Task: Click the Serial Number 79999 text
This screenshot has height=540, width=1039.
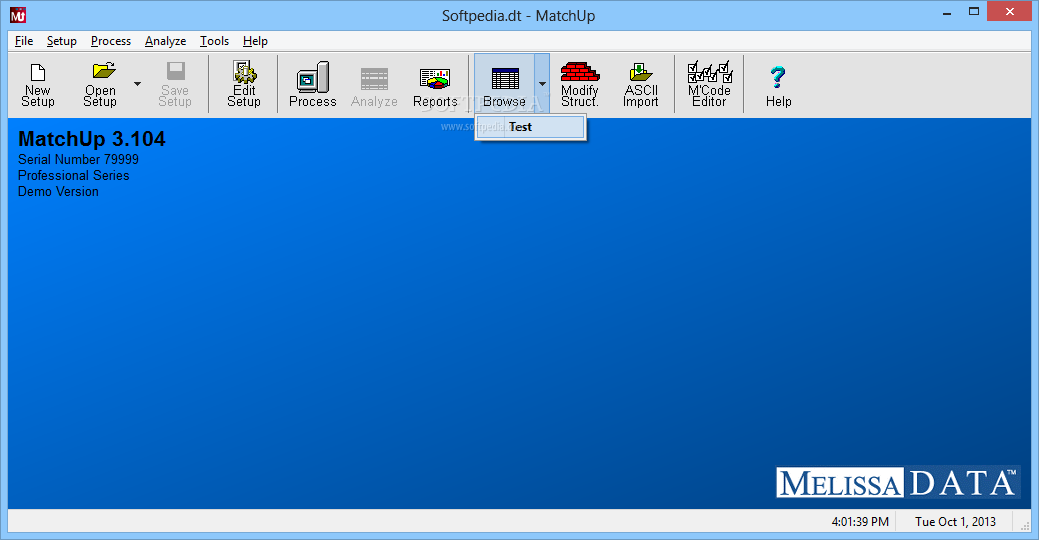Action: click(x=78, y=160)
